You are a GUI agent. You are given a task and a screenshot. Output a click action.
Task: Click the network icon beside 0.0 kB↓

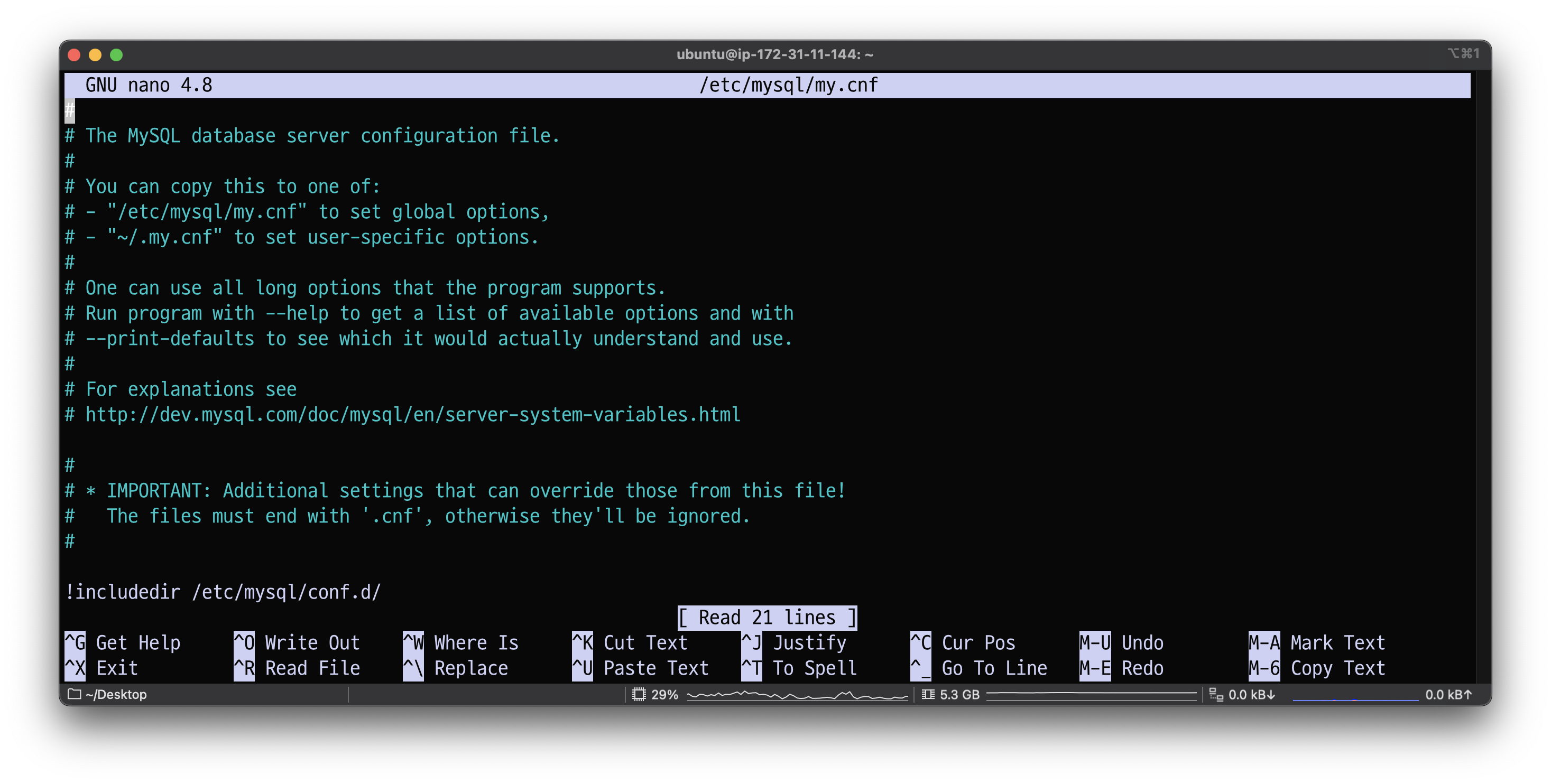[x=1216, y=694]
